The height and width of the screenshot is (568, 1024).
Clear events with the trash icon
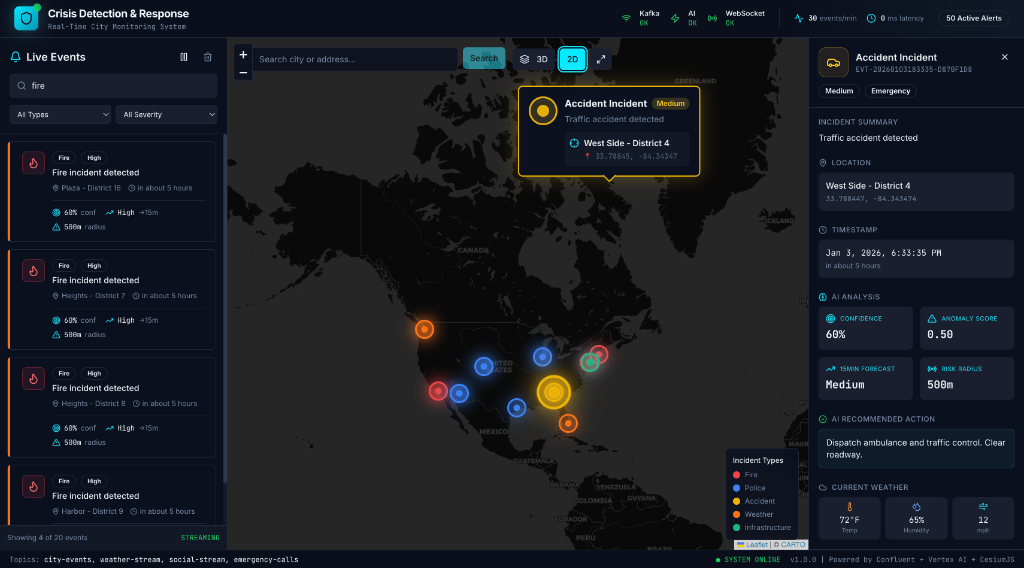click(x=208, y=57)
